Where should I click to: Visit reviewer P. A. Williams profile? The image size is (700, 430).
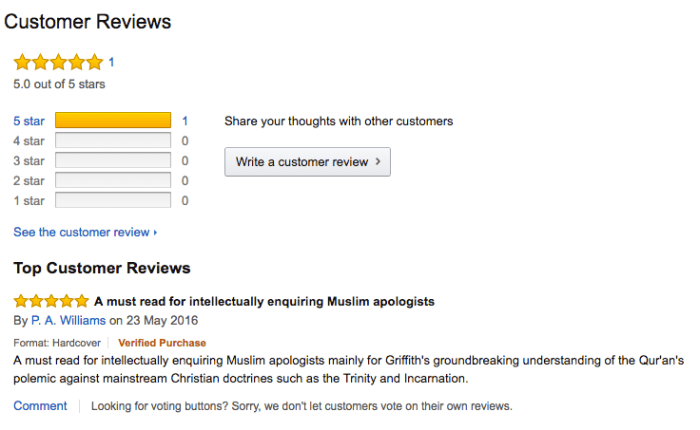(x=68, y=321)
